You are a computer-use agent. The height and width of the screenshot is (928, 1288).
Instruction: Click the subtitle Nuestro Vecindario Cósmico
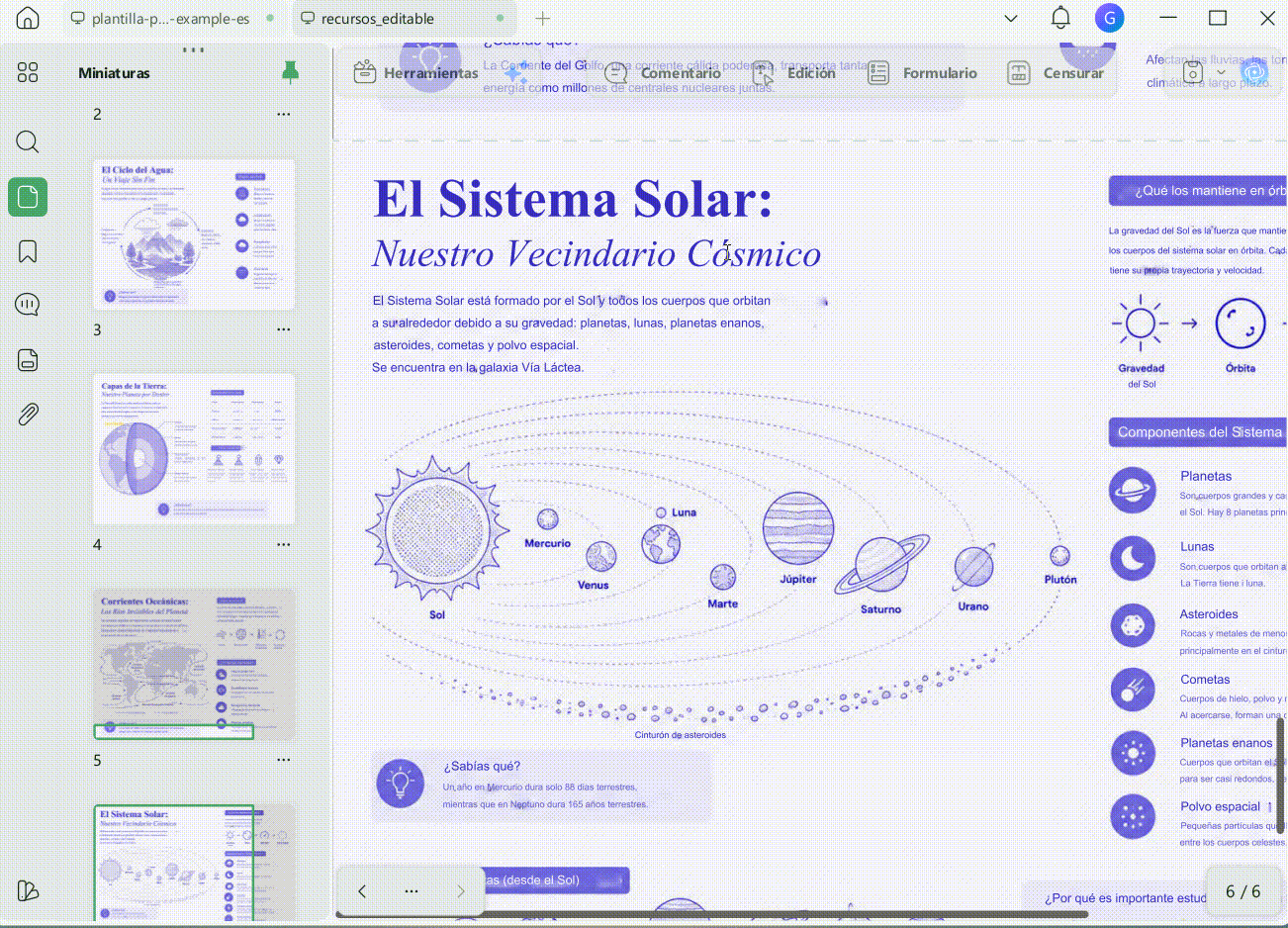click(597, 253)
